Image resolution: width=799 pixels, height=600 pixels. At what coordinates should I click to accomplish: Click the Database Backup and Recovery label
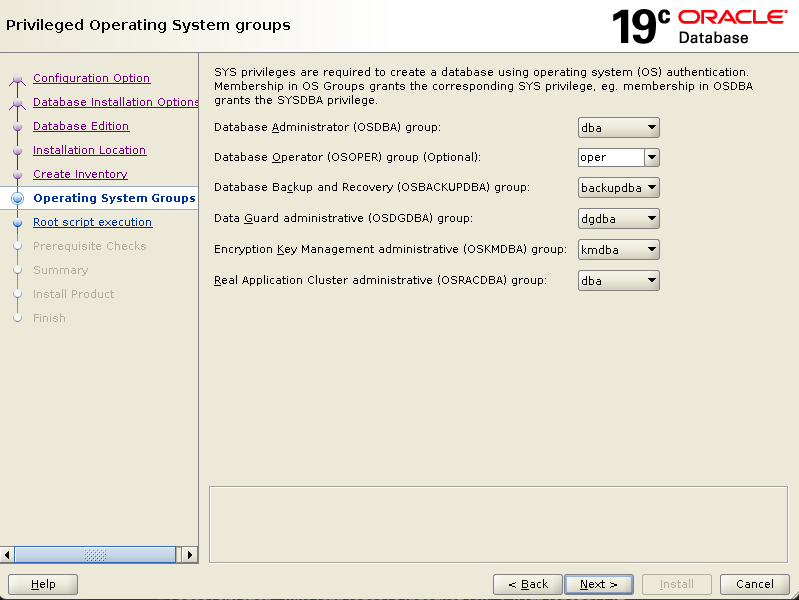pyautogui.click(x=371, y=187)
